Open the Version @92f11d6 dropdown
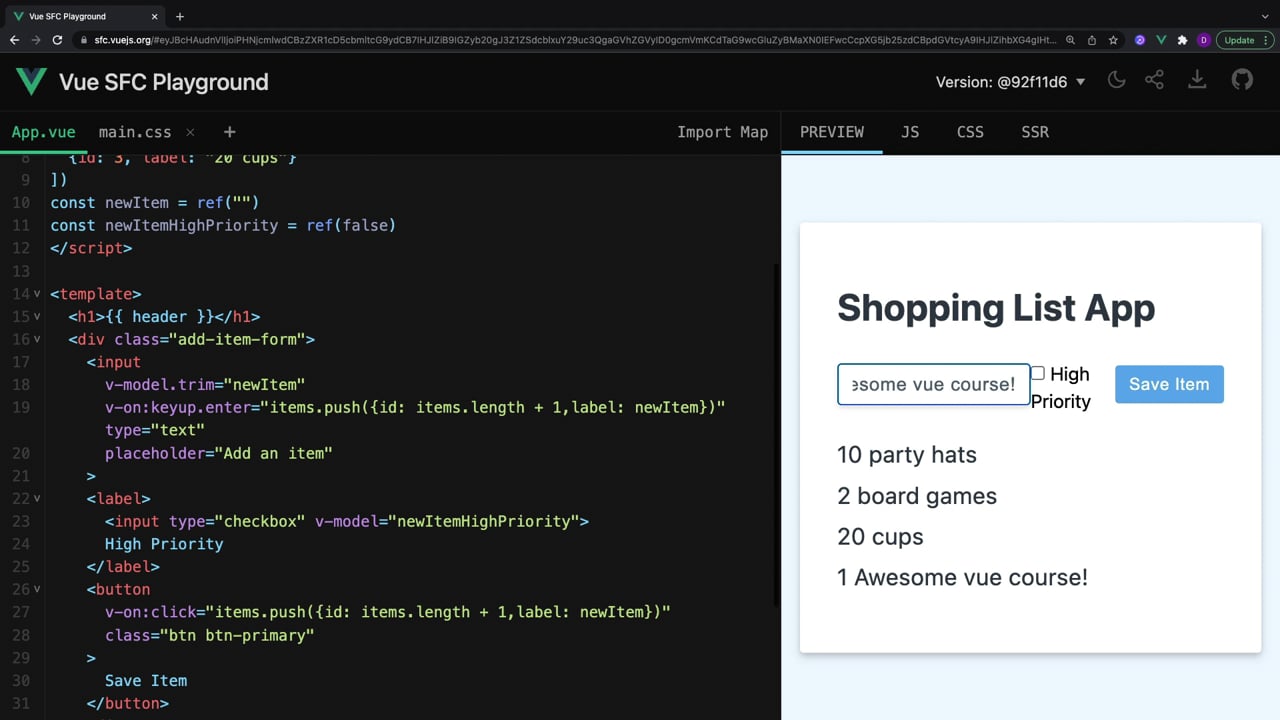This screenshot has width=1280, height=720. tap(1010, 82)
